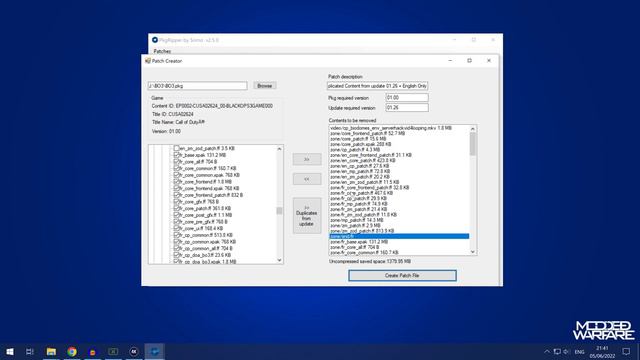
Task: Uncheck fr_core_common.xpak checkbox
Action: click(177, 175)
